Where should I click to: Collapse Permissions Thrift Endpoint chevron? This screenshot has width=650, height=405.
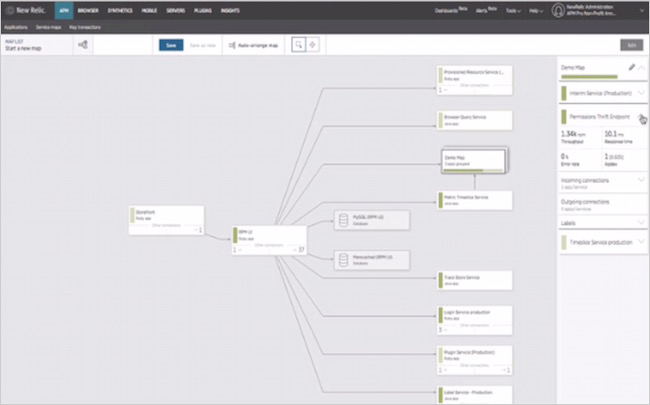641,117
